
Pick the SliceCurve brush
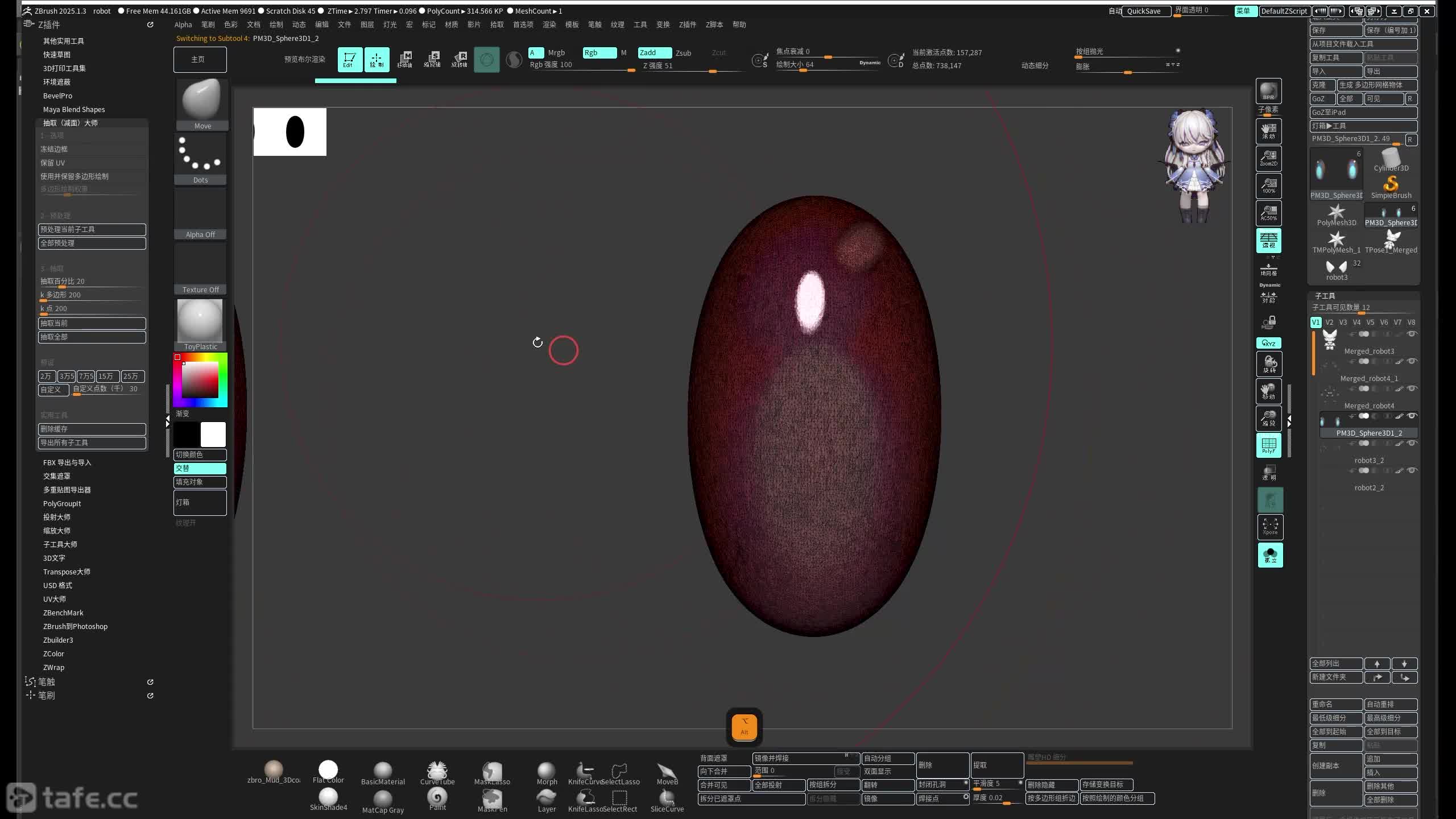pos(667,800)
